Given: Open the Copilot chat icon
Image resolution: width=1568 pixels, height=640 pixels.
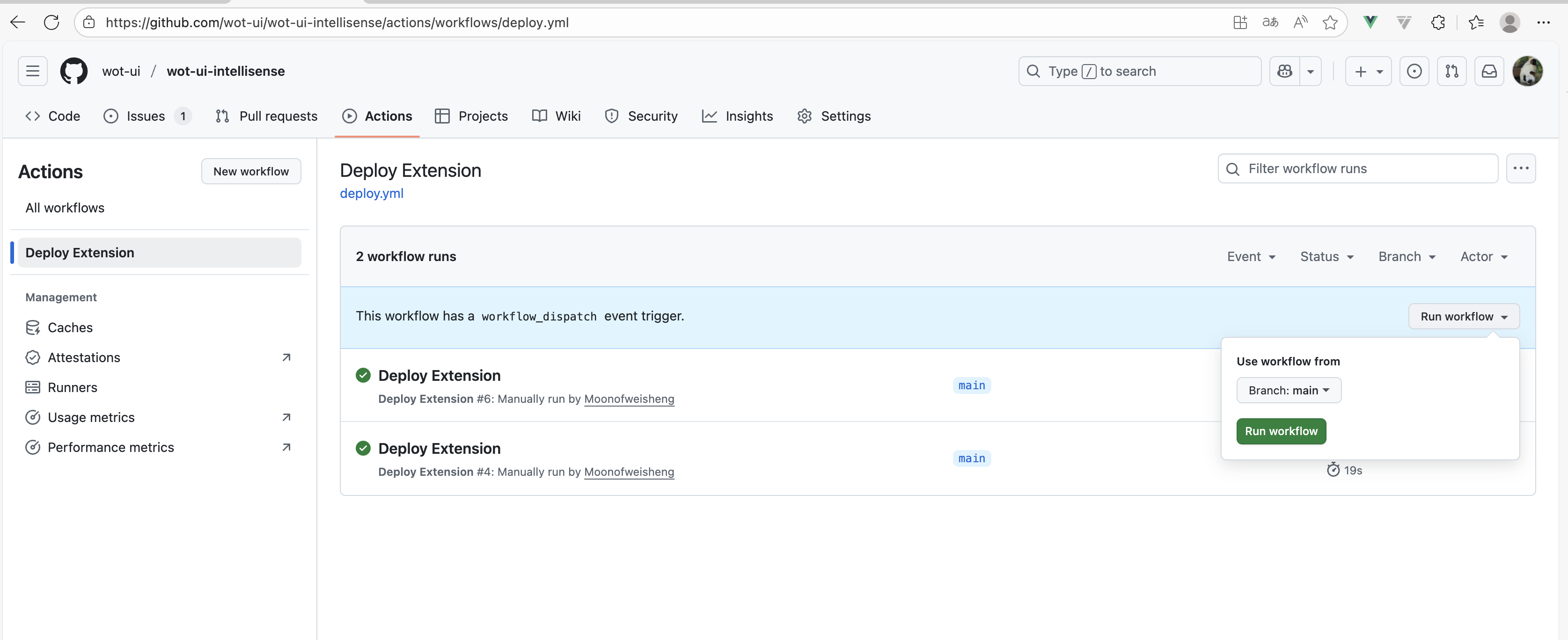Looking at the screenshot, I should tap(1284, 71).
